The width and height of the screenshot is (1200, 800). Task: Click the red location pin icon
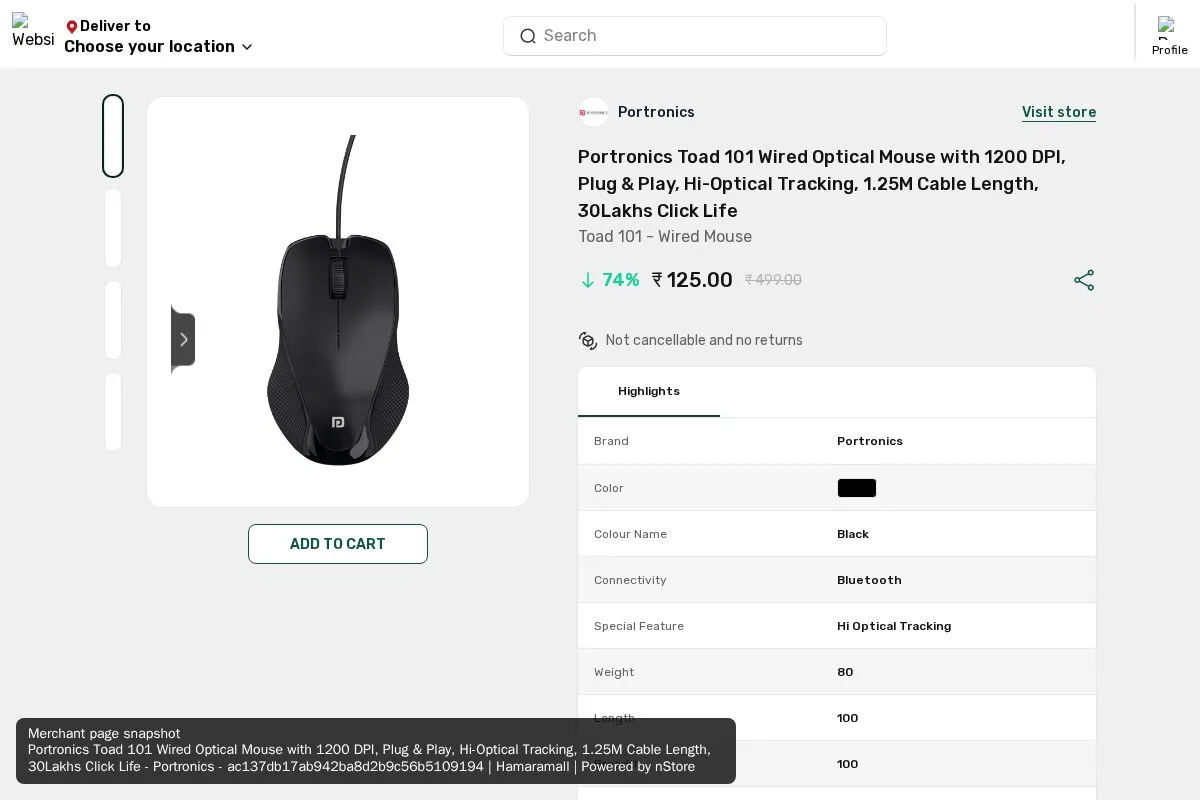(x=71, y=27)
